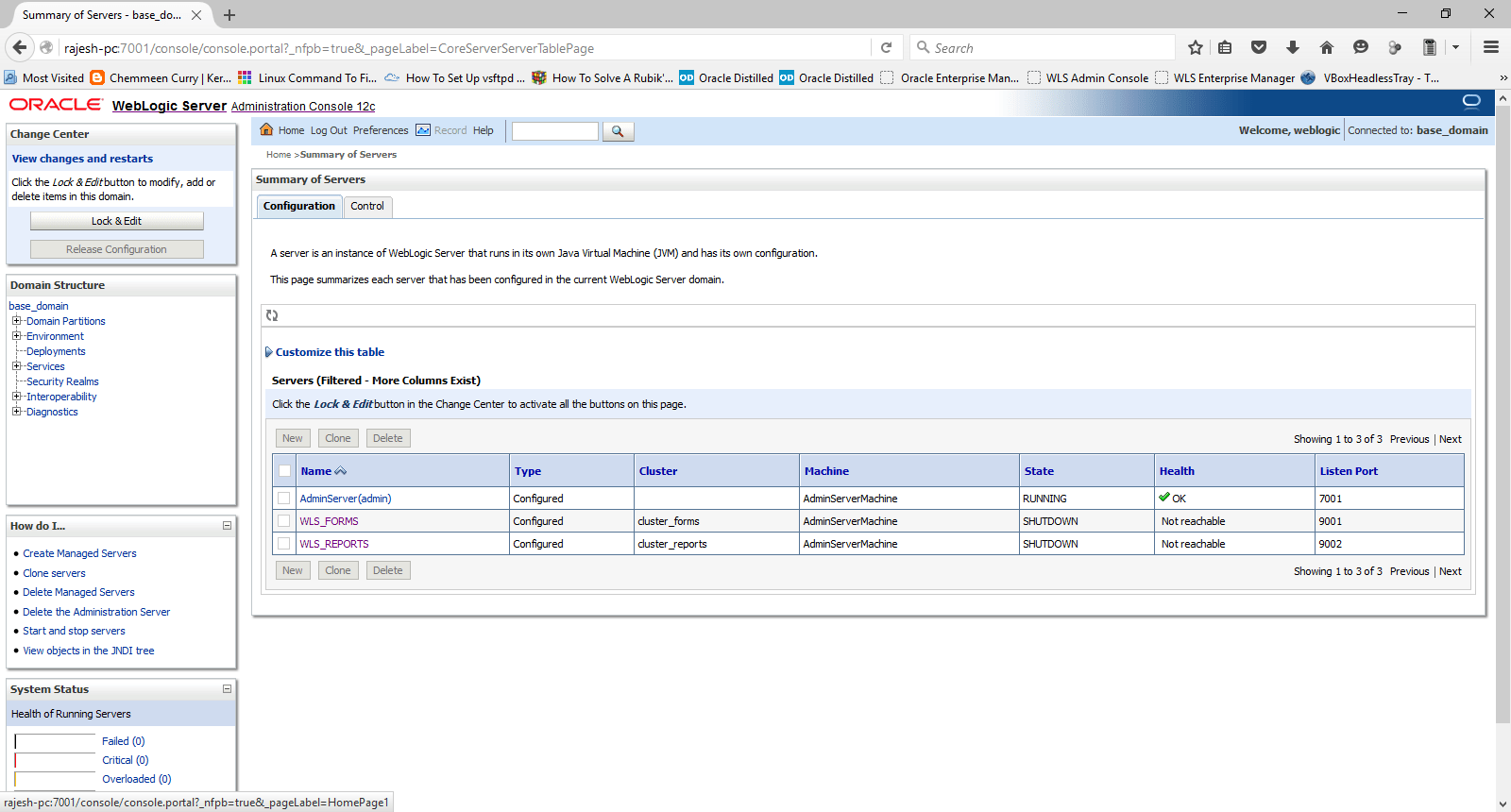This screenshot has height=812, width=1511.
Task: Click the table auto-refresh arrows icon
Action: point(272,315)
